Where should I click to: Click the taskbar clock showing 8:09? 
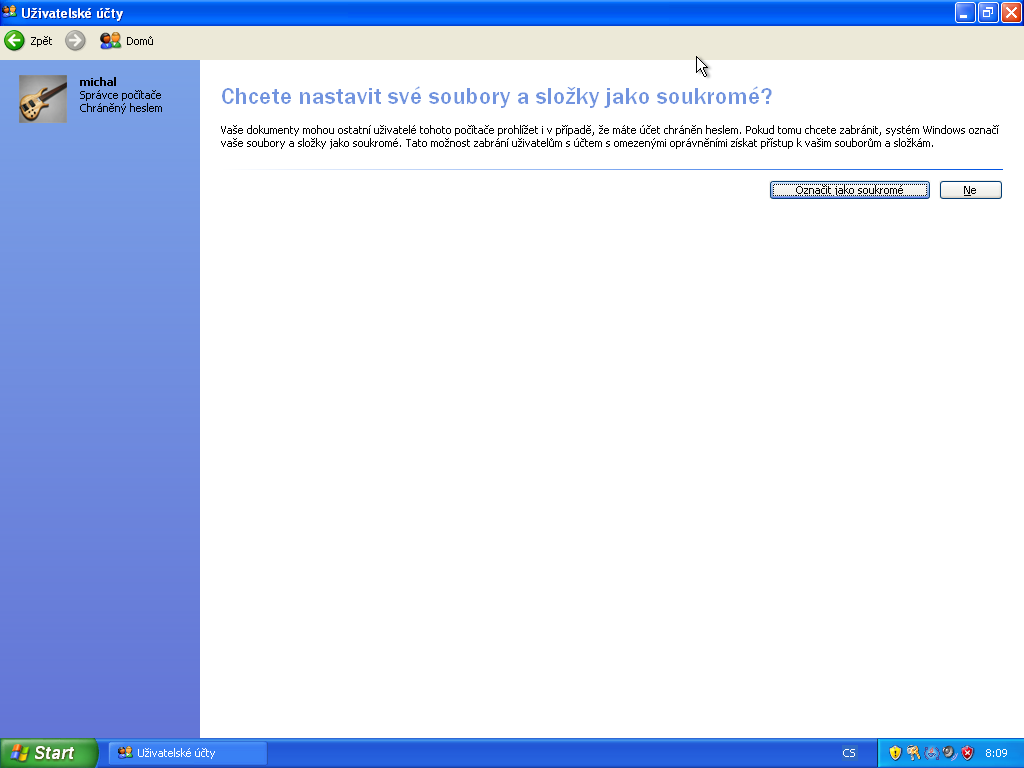point(996,753)
